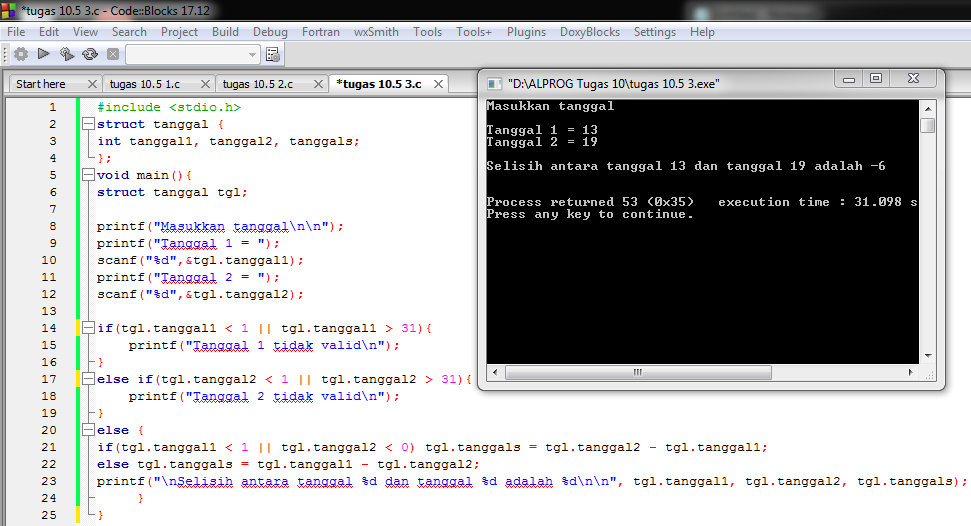Click the scanf &tgl.tanggal2 code line
This screenshot has width=971, height=526.
[x=200, y=294]
